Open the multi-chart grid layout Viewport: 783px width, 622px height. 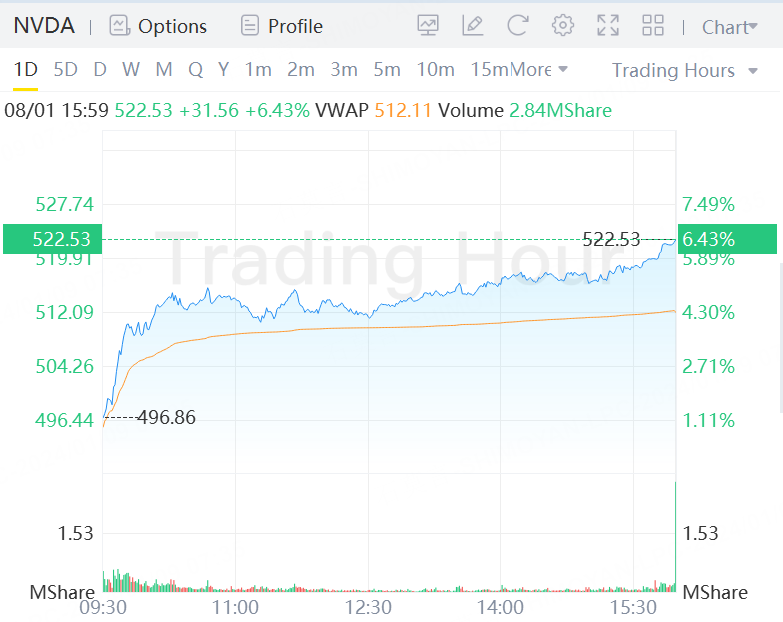(653, 26)
